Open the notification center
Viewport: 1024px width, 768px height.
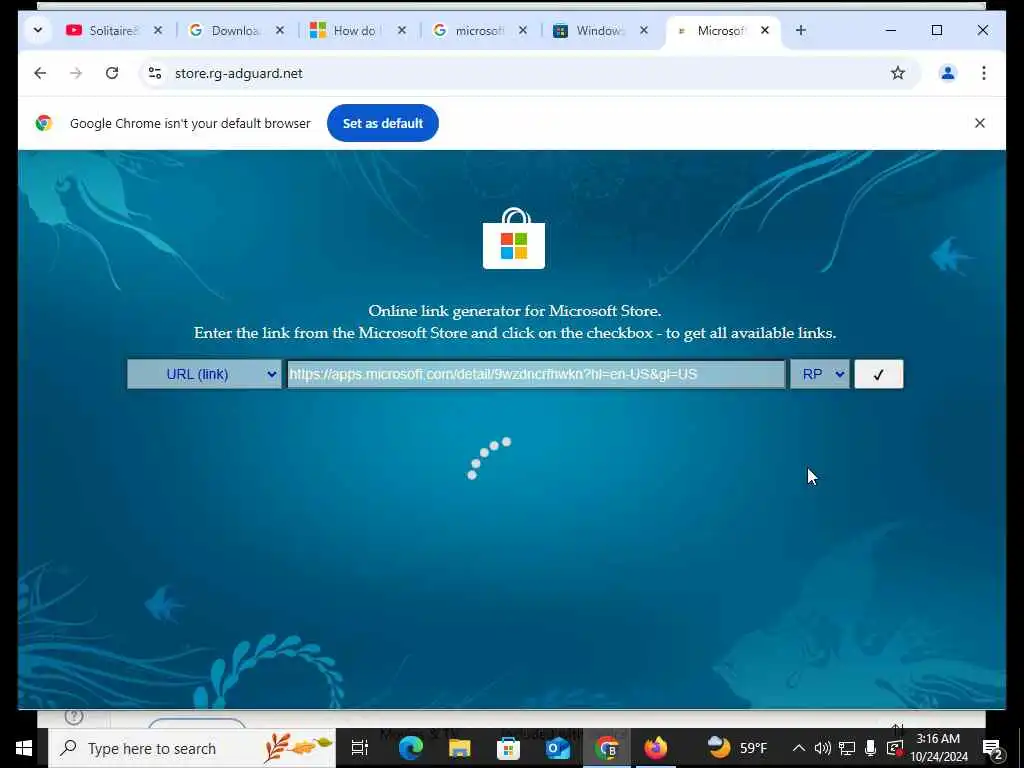click(991, 748)
